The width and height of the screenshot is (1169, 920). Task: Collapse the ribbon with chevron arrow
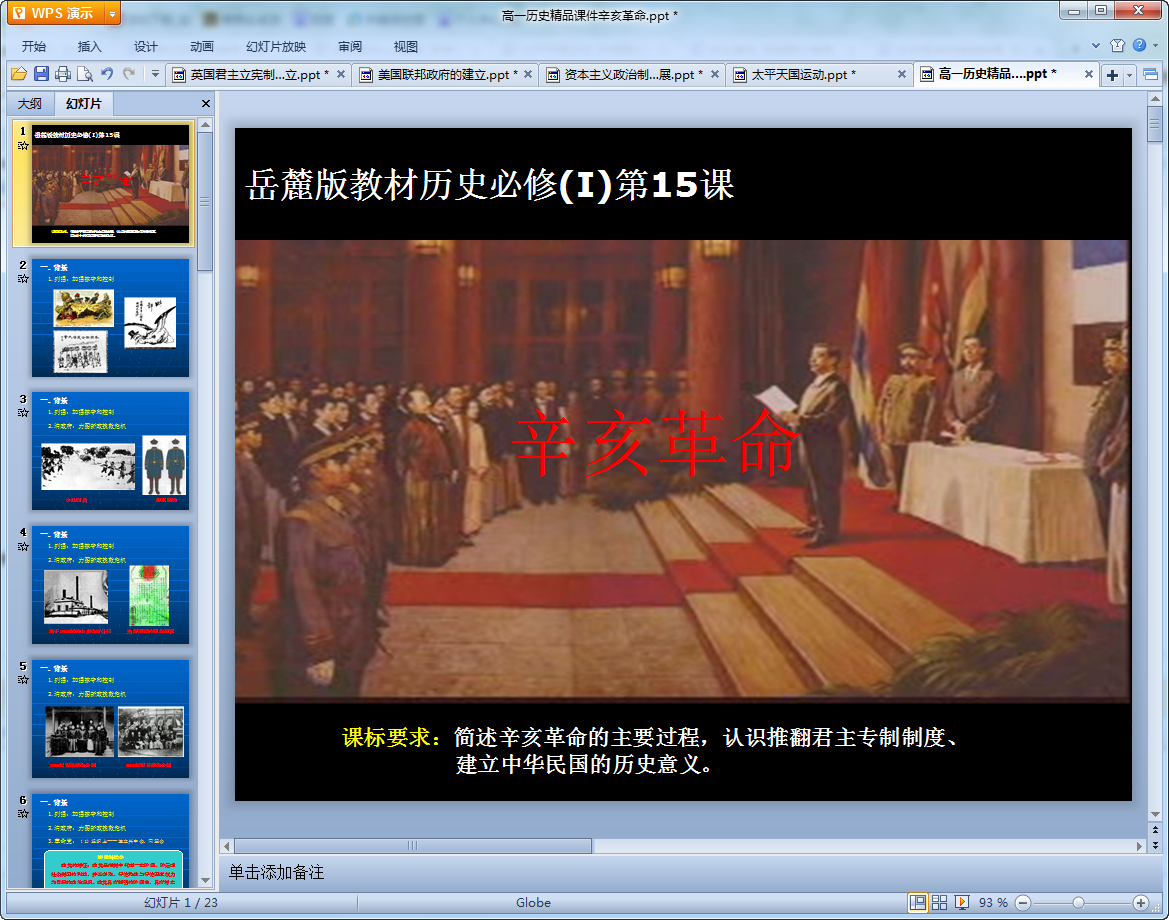pos(1095,45)
